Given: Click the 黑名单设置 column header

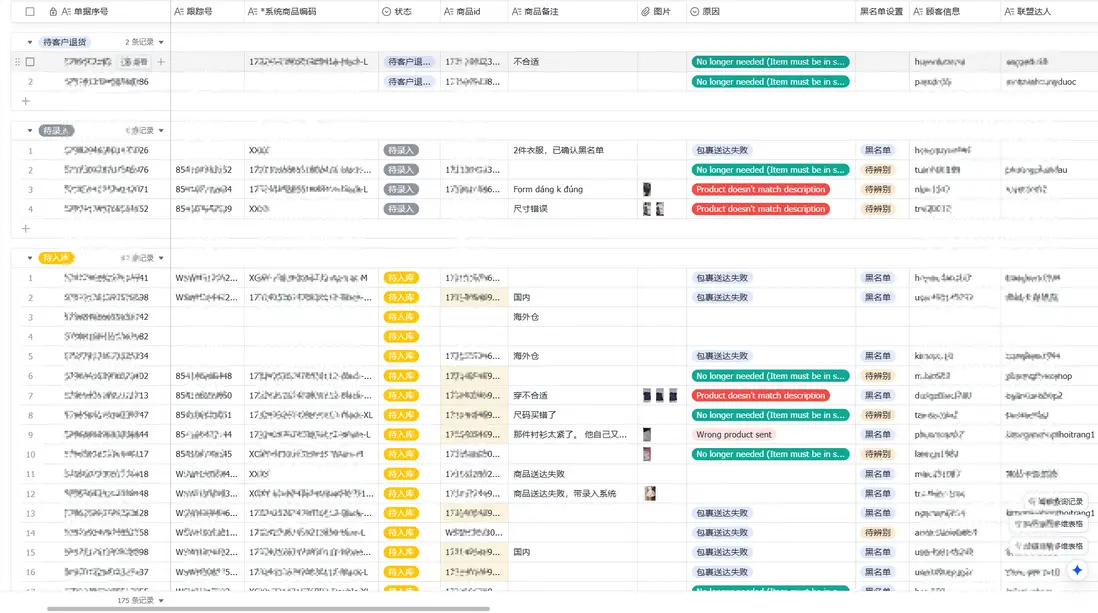Looking at the screenshot, I should pyautogui.click(x=882, y=11).
